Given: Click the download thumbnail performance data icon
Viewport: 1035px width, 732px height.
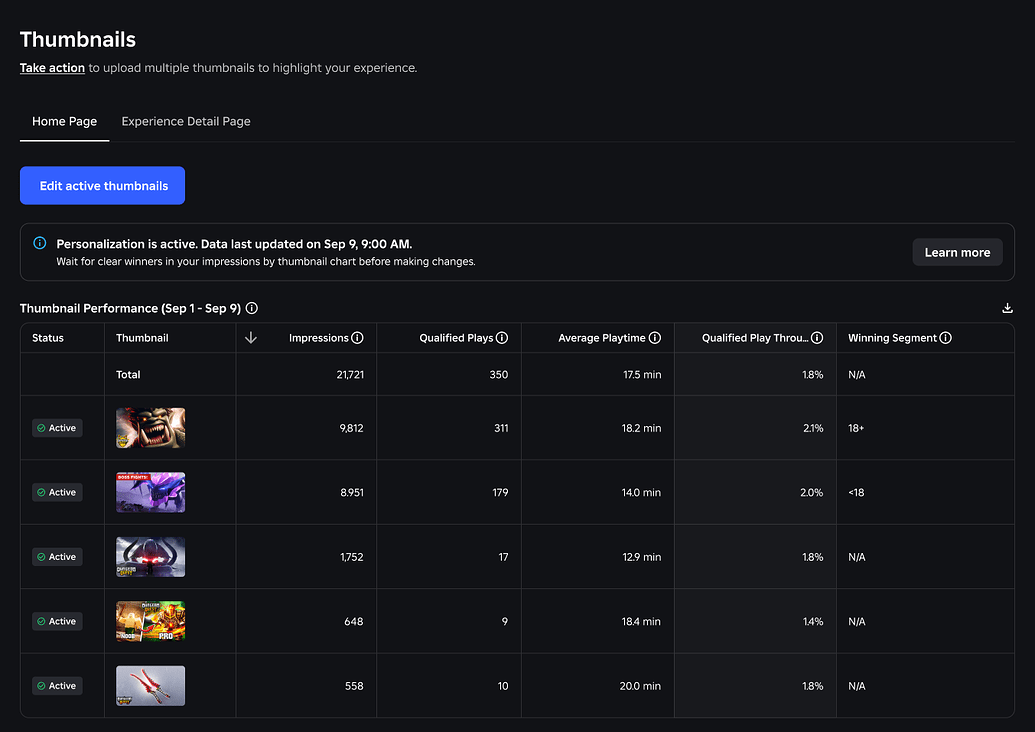Looking at the screenshot, I should point(1007,309).
